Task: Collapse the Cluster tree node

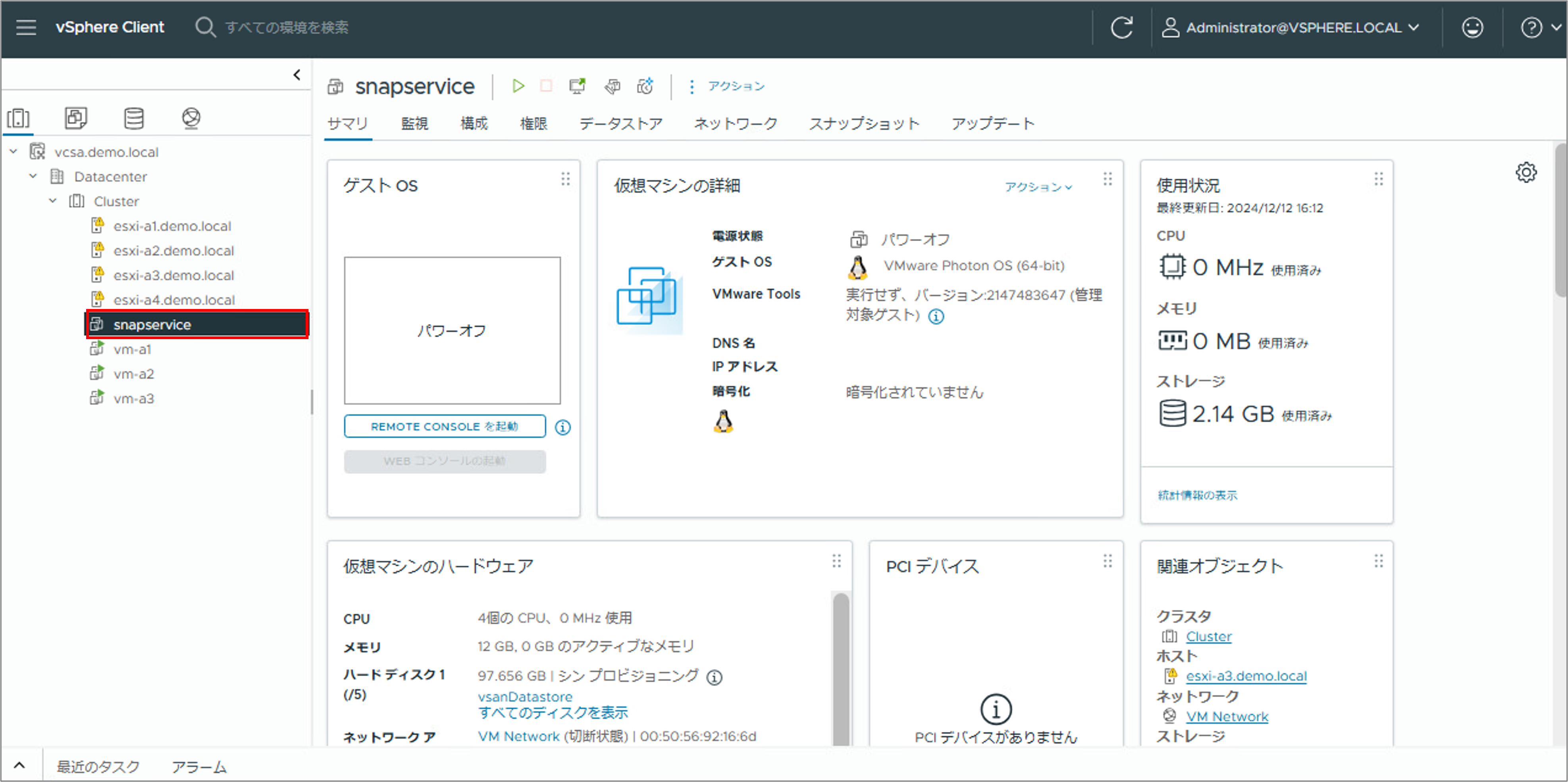Action: 53,201
